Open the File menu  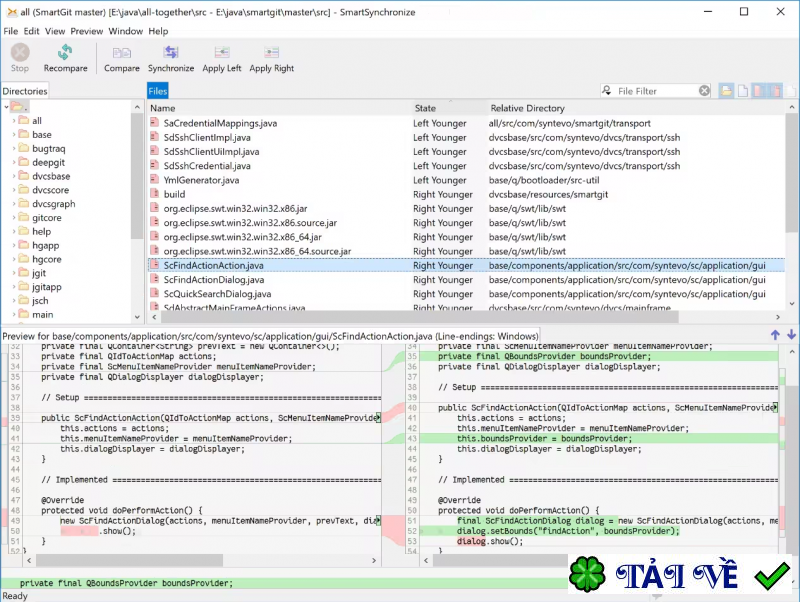tap(10, 31)
